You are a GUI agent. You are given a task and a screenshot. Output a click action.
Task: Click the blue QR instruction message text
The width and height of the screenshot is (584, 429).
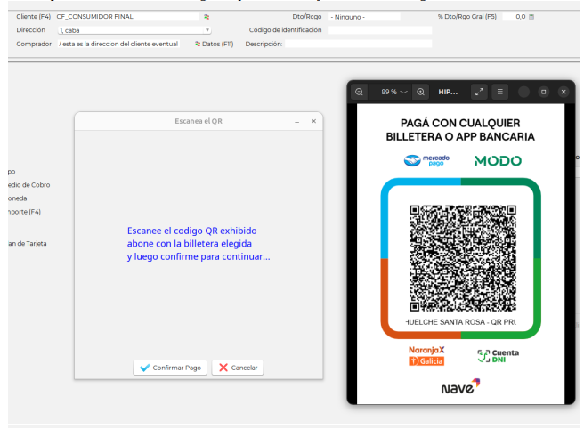click(199, 244)
